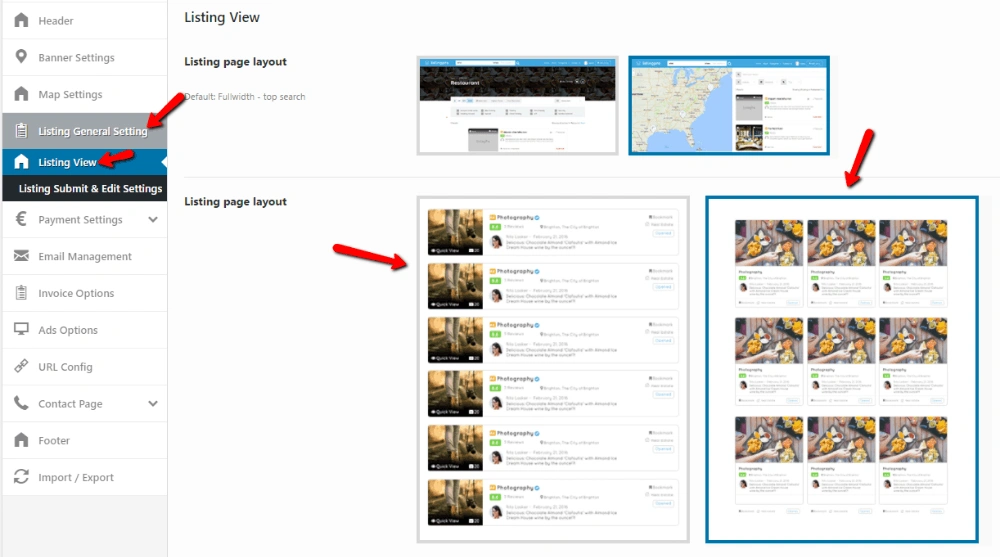The width and height of the screenshot is (1000, 557).
Task: Click the Header home icon
Action: 21,21
